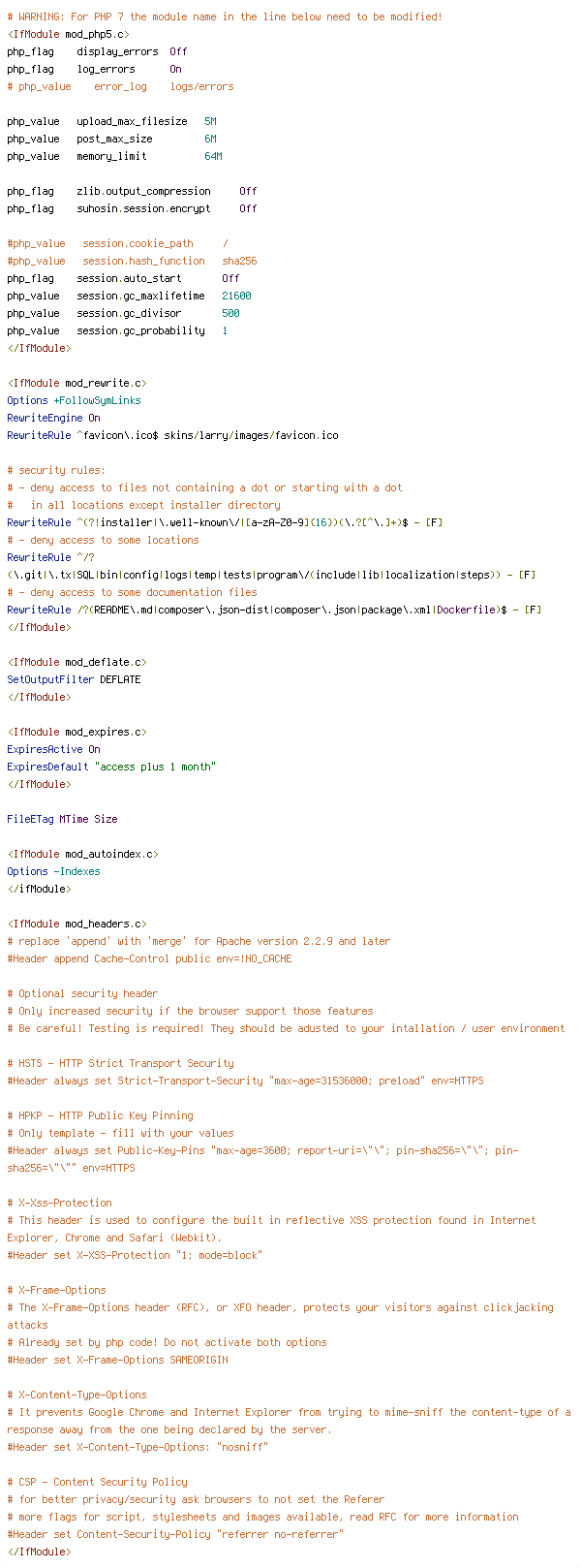
Task: Click the '<IfModule mod_autoindex.c>' tag
Action: pyautogui.click(x=82, y=854)
